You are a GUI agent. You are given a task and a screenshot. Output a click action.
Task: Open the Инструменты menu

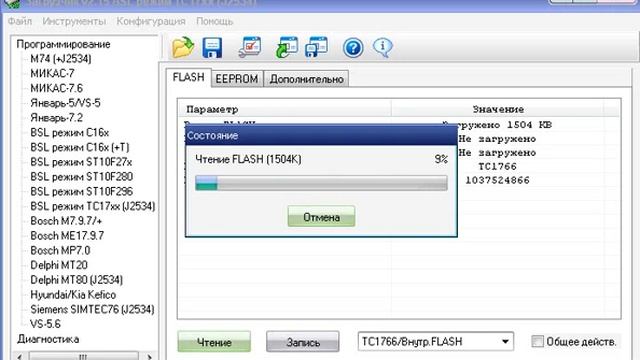coord(74,21)
